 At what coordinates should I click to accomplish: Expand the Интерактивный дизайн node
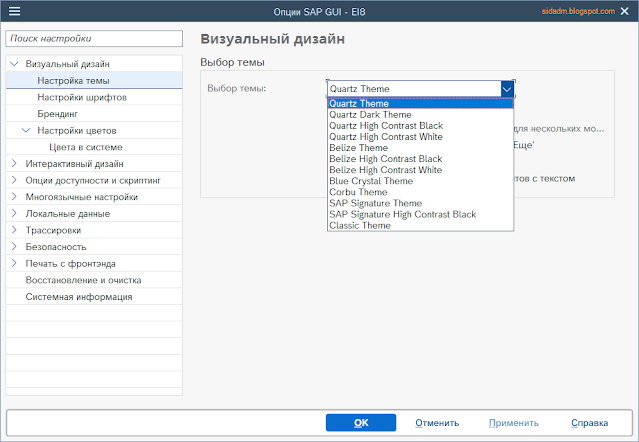coord(14,163)
